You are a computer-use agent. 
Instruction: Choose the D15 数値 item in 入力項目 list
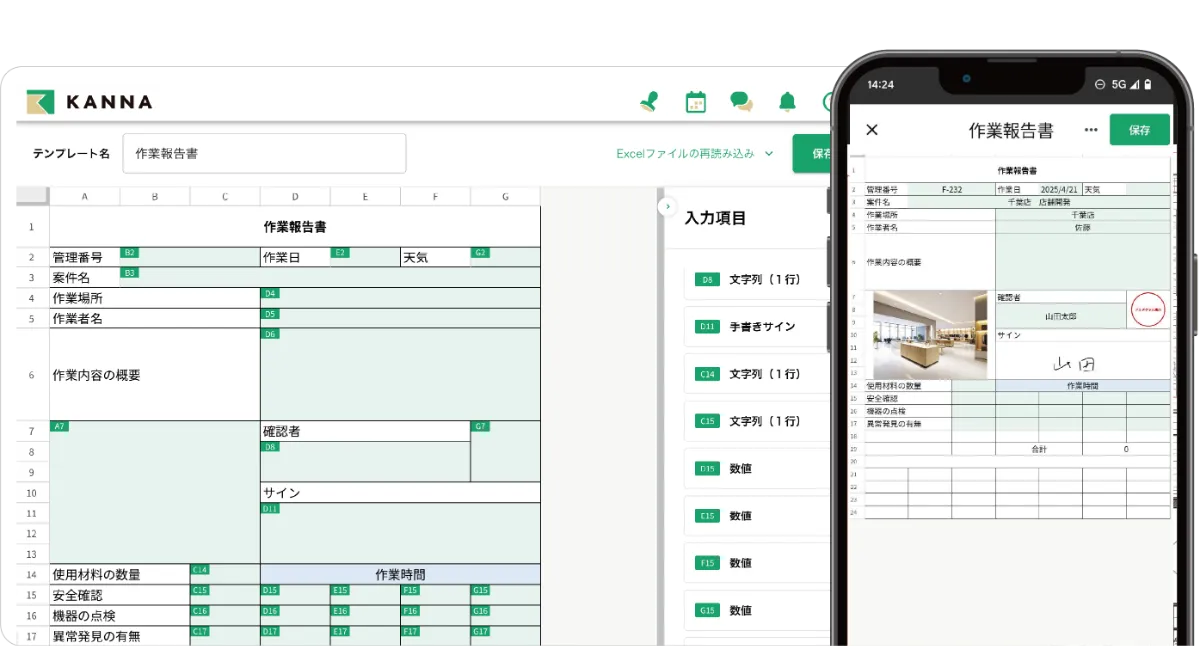click(758, 468)
